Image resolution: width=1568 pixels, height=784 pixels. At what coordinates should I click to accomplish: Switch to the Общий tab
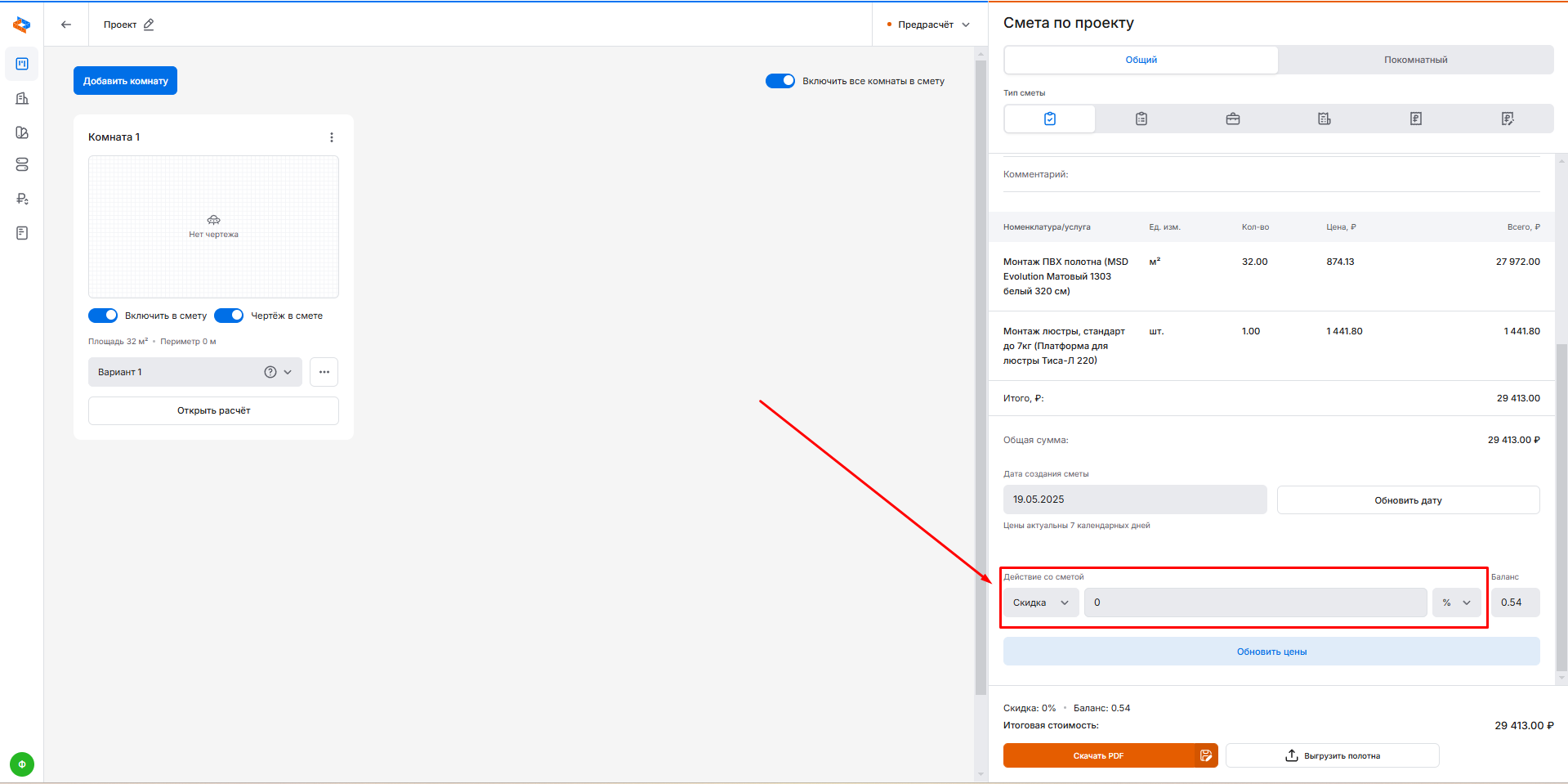1141,60
